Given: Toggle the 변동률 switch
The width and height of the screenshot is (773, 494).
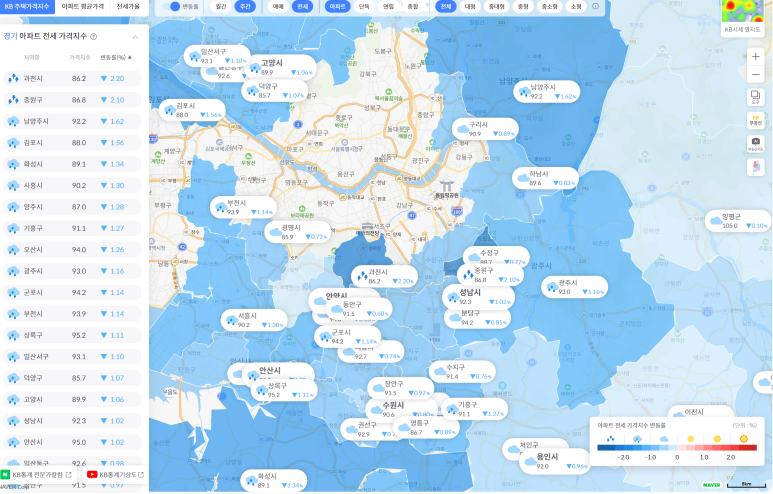Looking at the screenshot, I should 172,6.
